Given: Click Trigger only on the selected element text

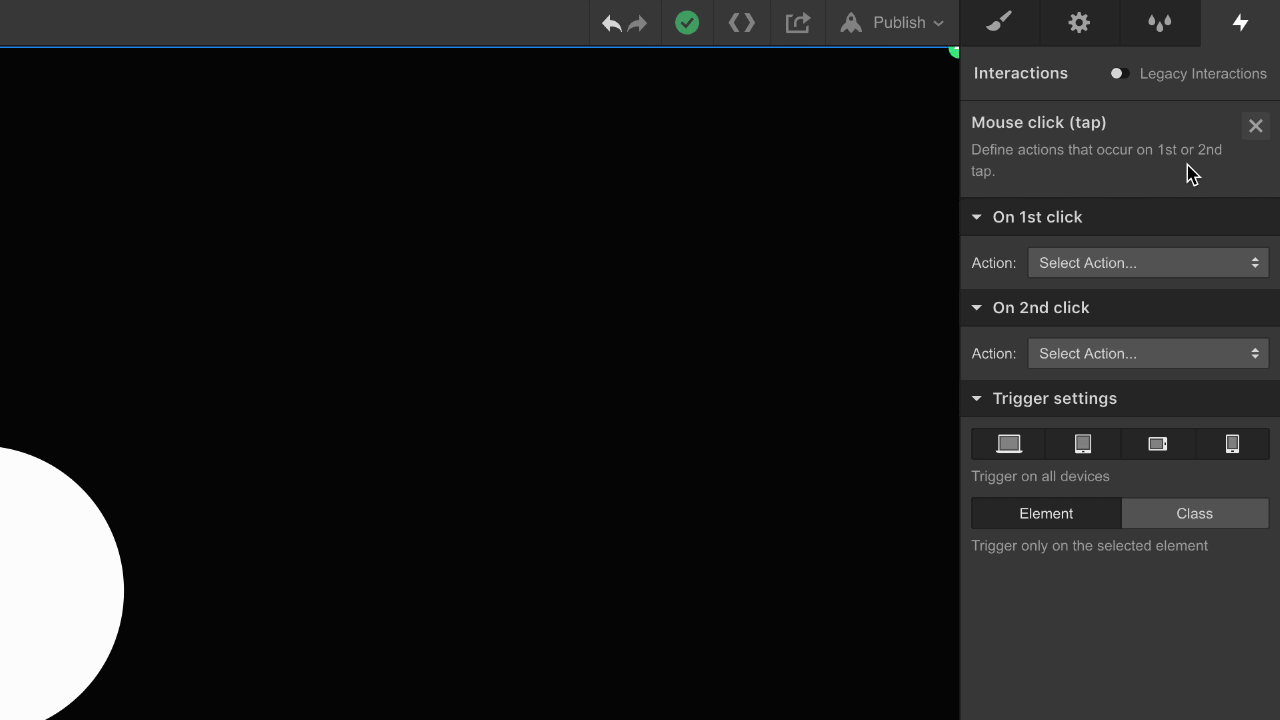Looking at the screenshot, I should point(1090,546).
